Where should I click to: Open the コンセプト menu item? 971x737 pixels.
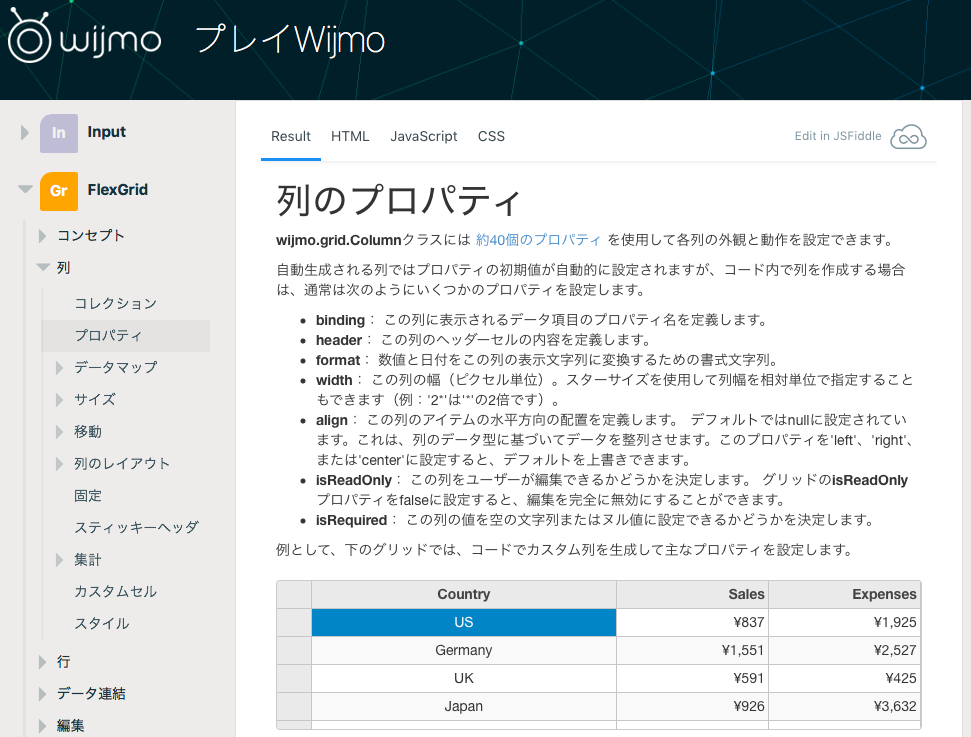click(x=91, y=235)
